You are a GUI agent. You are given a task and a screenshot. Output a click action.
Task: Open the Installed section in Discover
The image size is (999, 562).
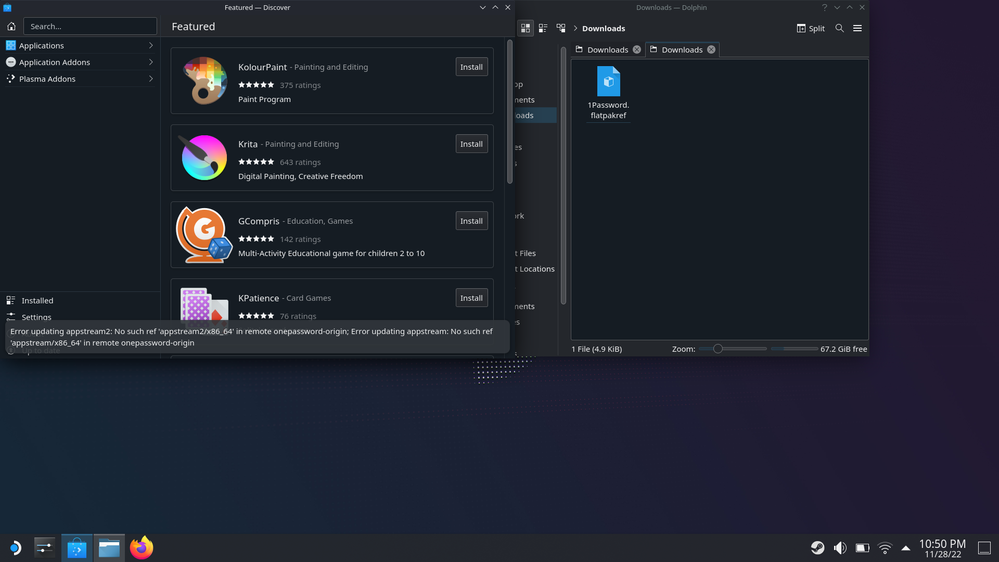point(37,300)
